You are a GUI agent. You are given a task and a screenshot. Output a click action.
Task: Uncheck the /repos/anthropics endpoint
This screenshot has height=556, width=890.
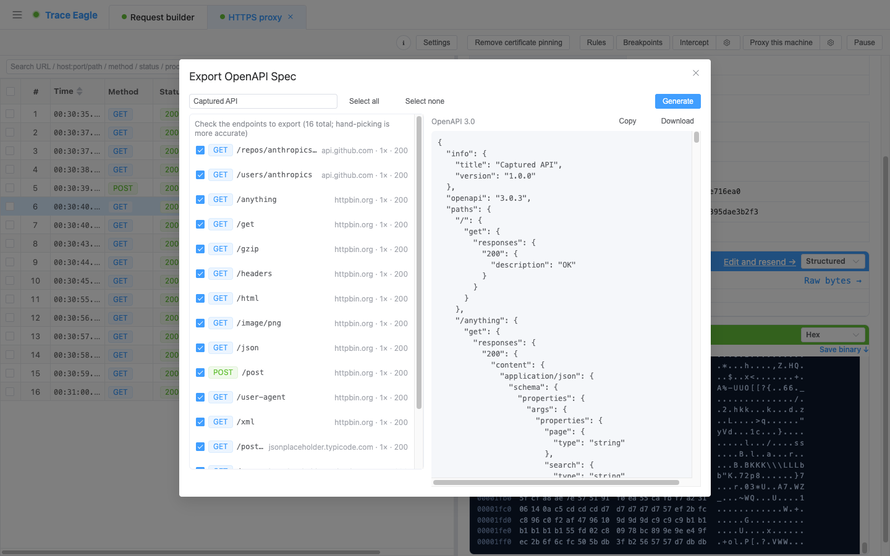(x=200, y=150)
